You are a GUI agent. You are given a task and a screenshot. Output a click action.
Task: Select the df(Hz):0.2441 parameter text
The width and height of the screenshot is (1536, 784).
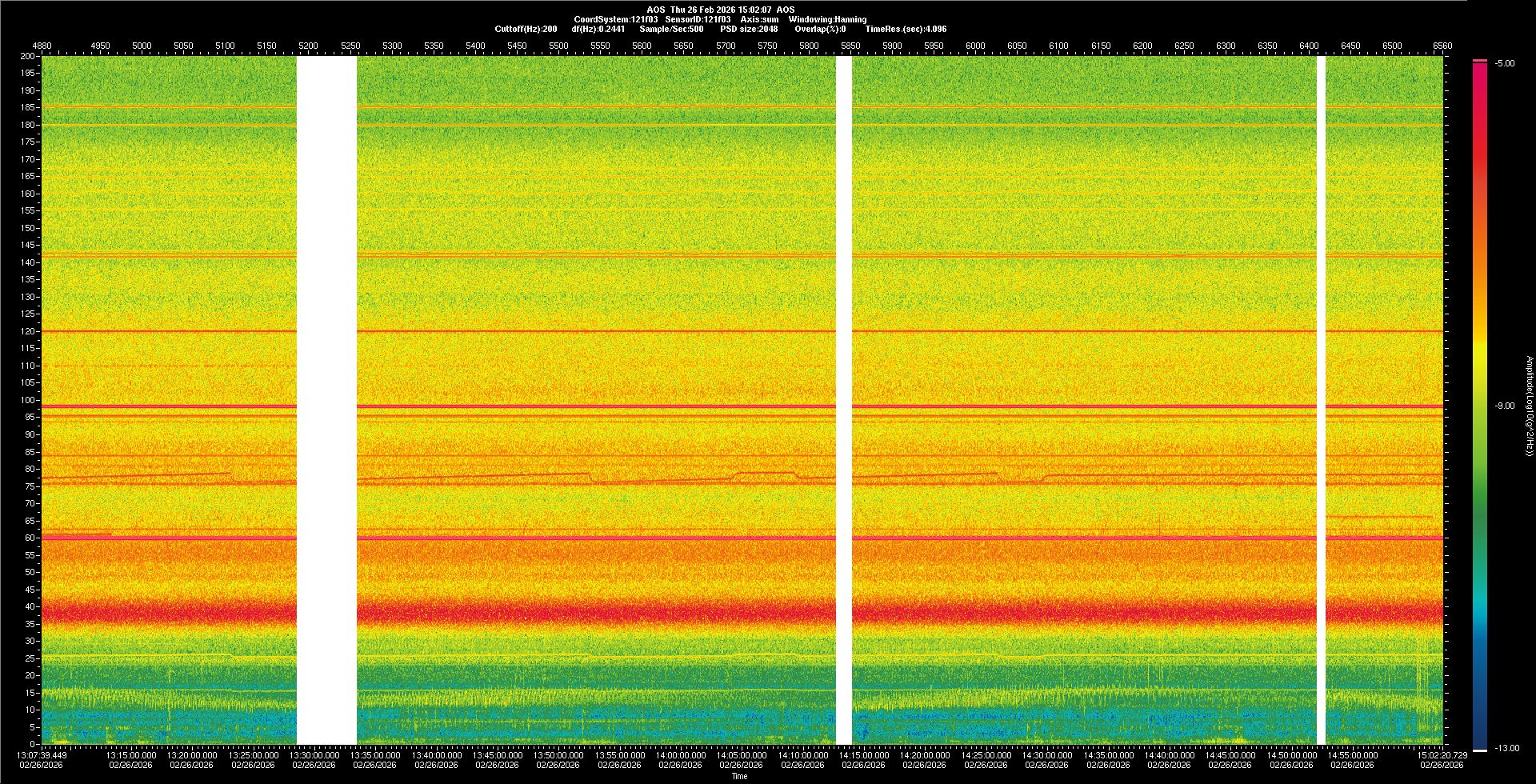tap(598, 29)
